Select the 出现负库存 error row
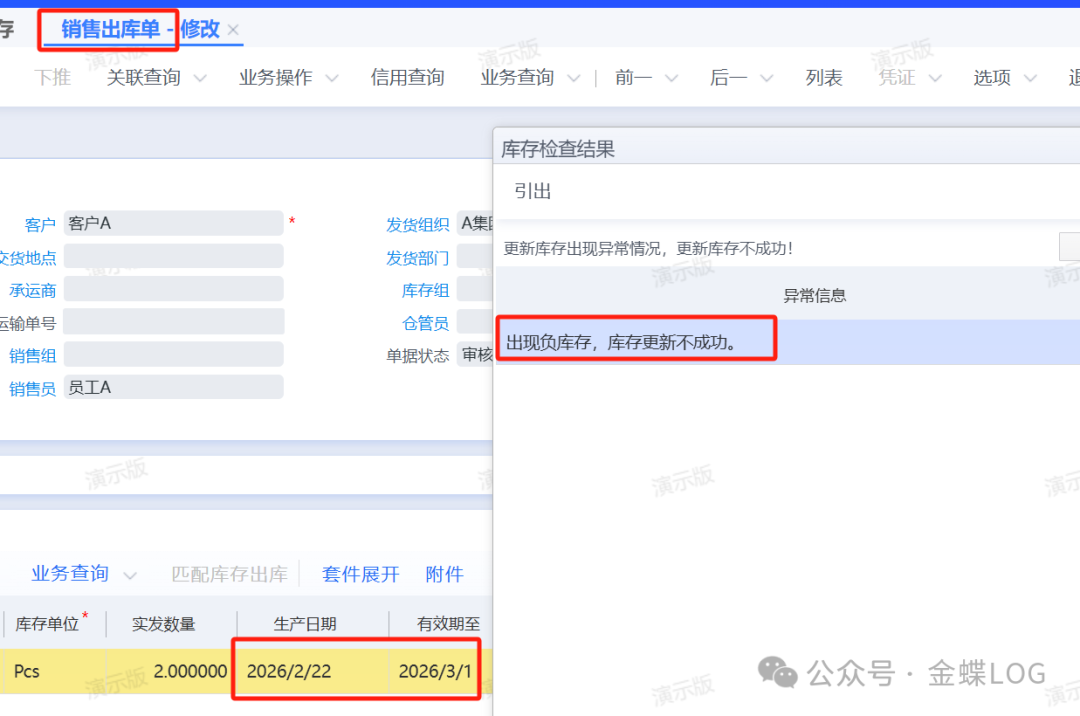The width and height of the screenshot is (1080, 716). coord(636,343)
